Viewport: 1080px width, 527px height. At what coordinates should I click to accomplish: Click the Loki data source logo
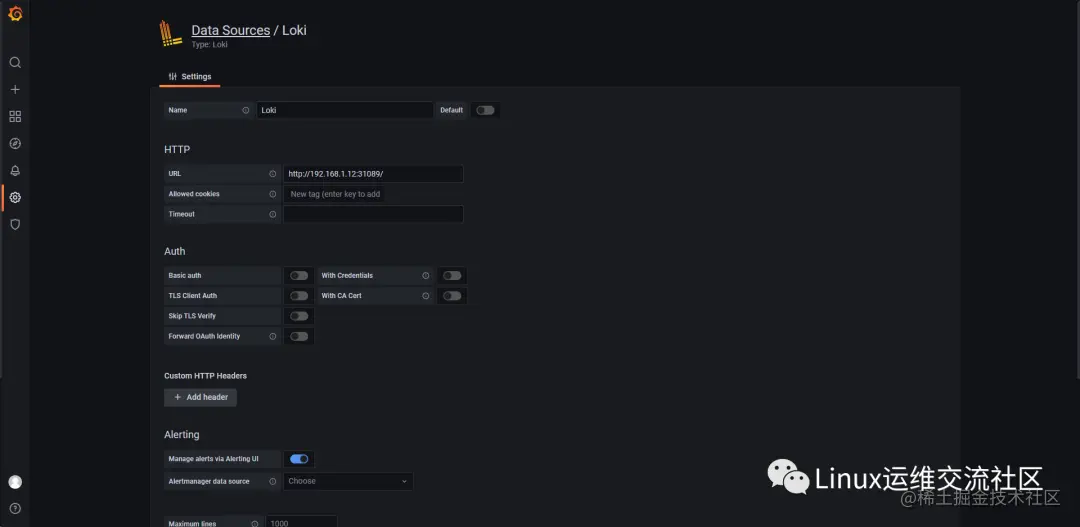click(x=171, y=34)
